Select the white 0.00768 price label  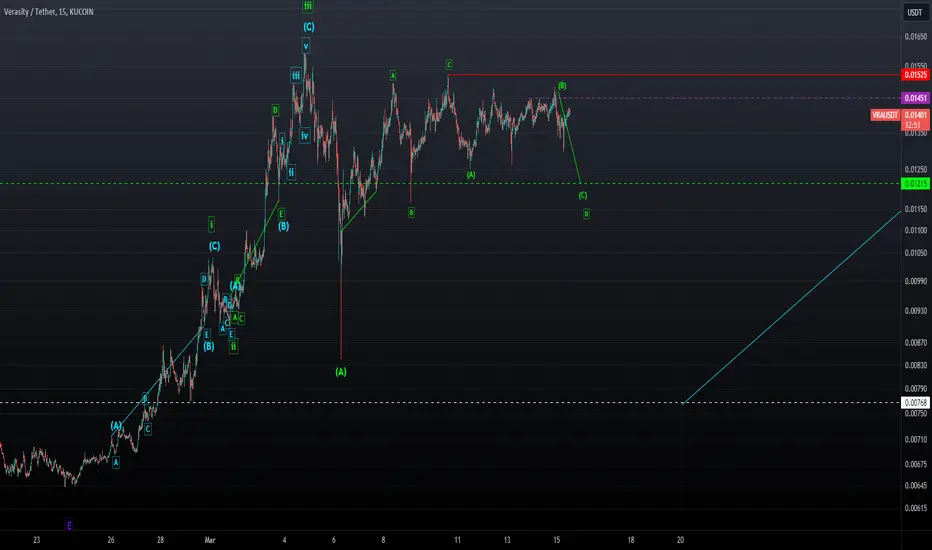(x=915, y=403)
